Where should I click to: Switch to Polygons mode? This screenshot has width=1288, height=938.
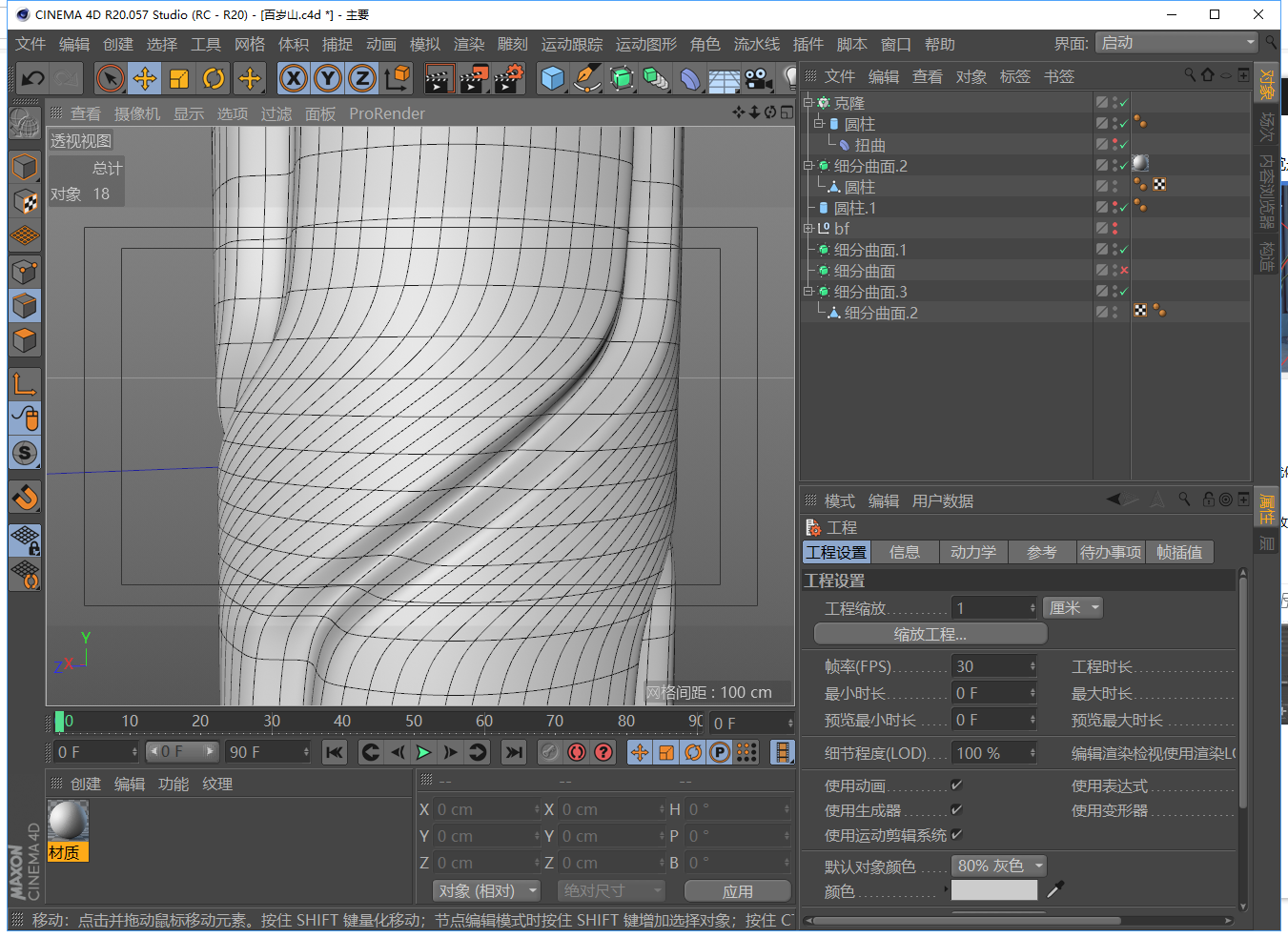pos(25,340)
